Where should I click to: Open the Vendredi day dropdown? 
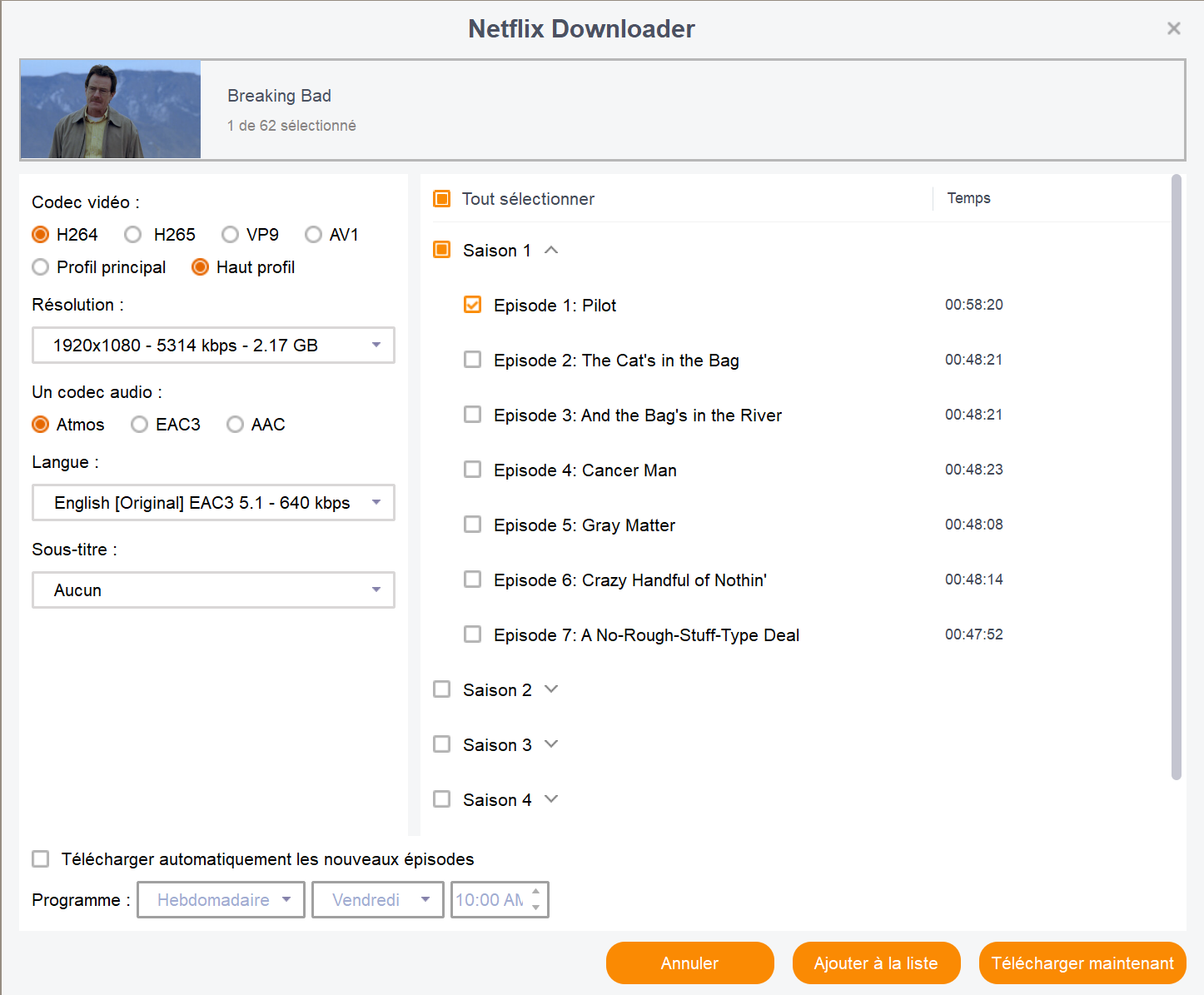[x=377, y=900]
